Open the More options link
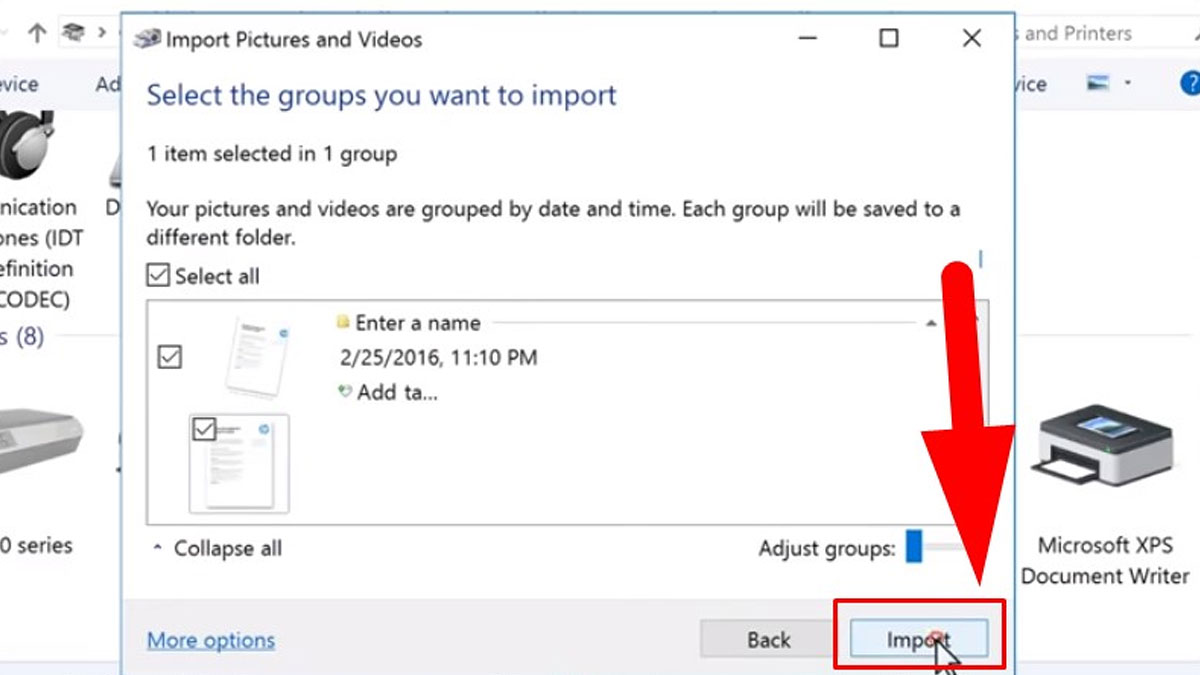1200x675 pixels. 211,640
